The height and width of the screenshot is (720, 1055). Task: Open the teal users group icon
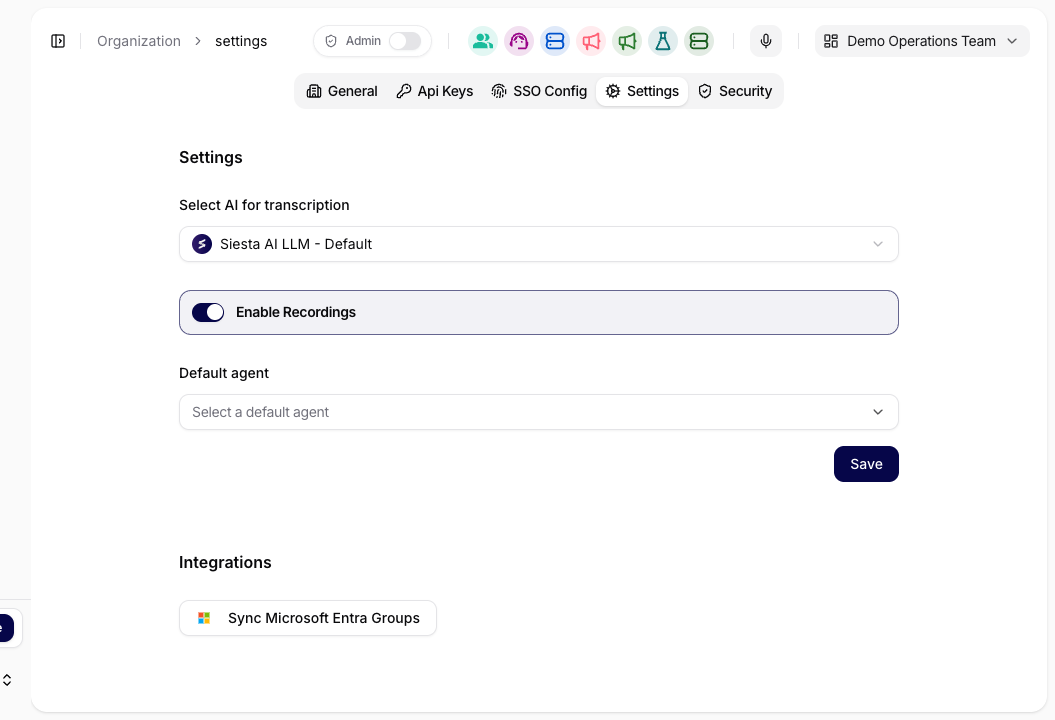pos(482,41)
